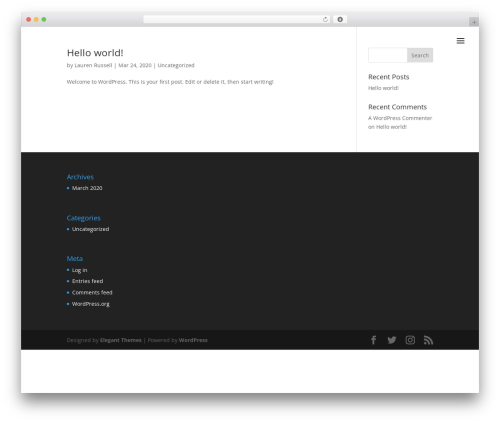Open author Lauren Russell link

tap(93, 65)
